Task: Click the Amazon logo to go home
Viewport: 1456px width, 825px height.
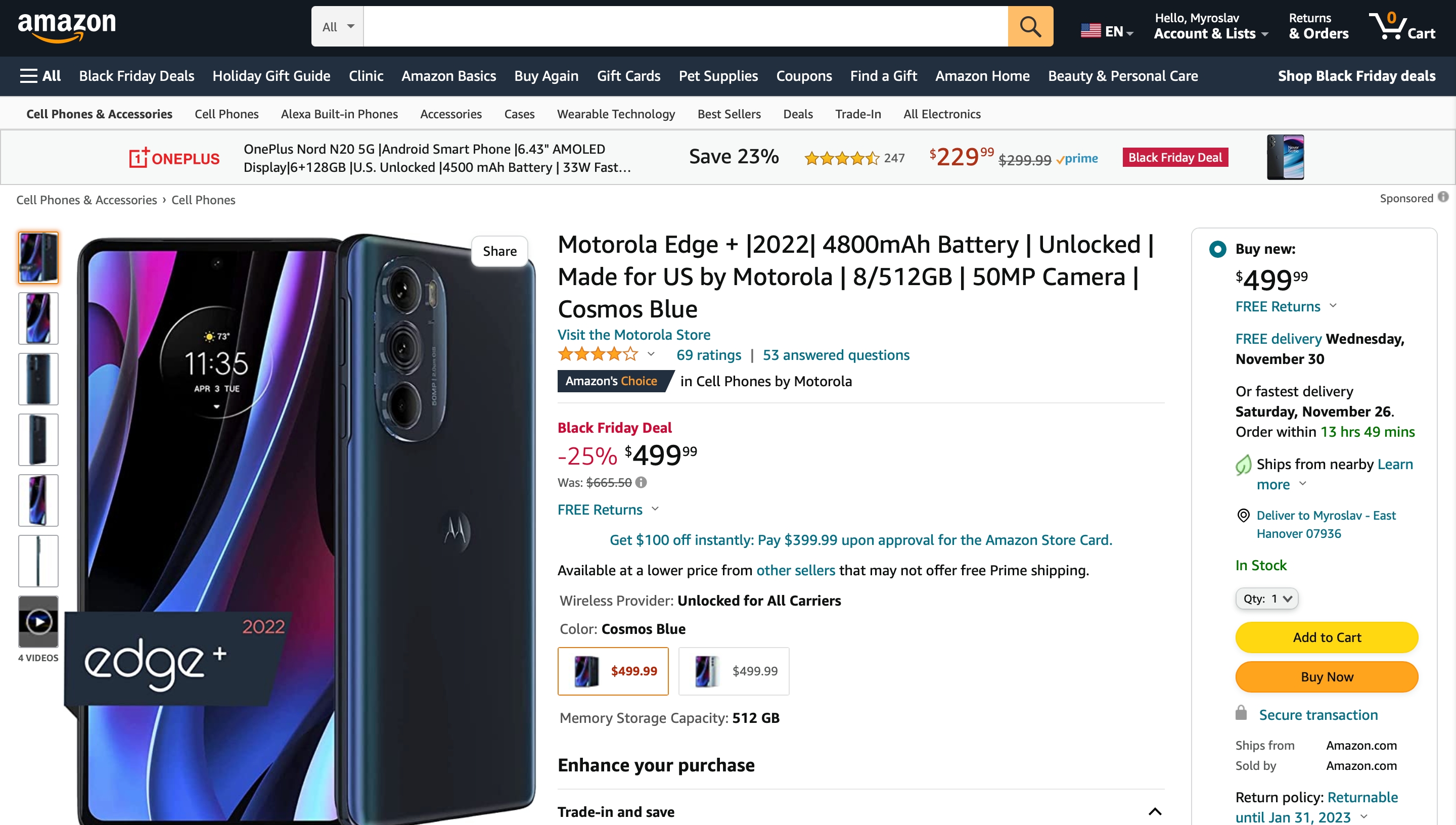Action: pyautogui.click(x=67, y=27)
